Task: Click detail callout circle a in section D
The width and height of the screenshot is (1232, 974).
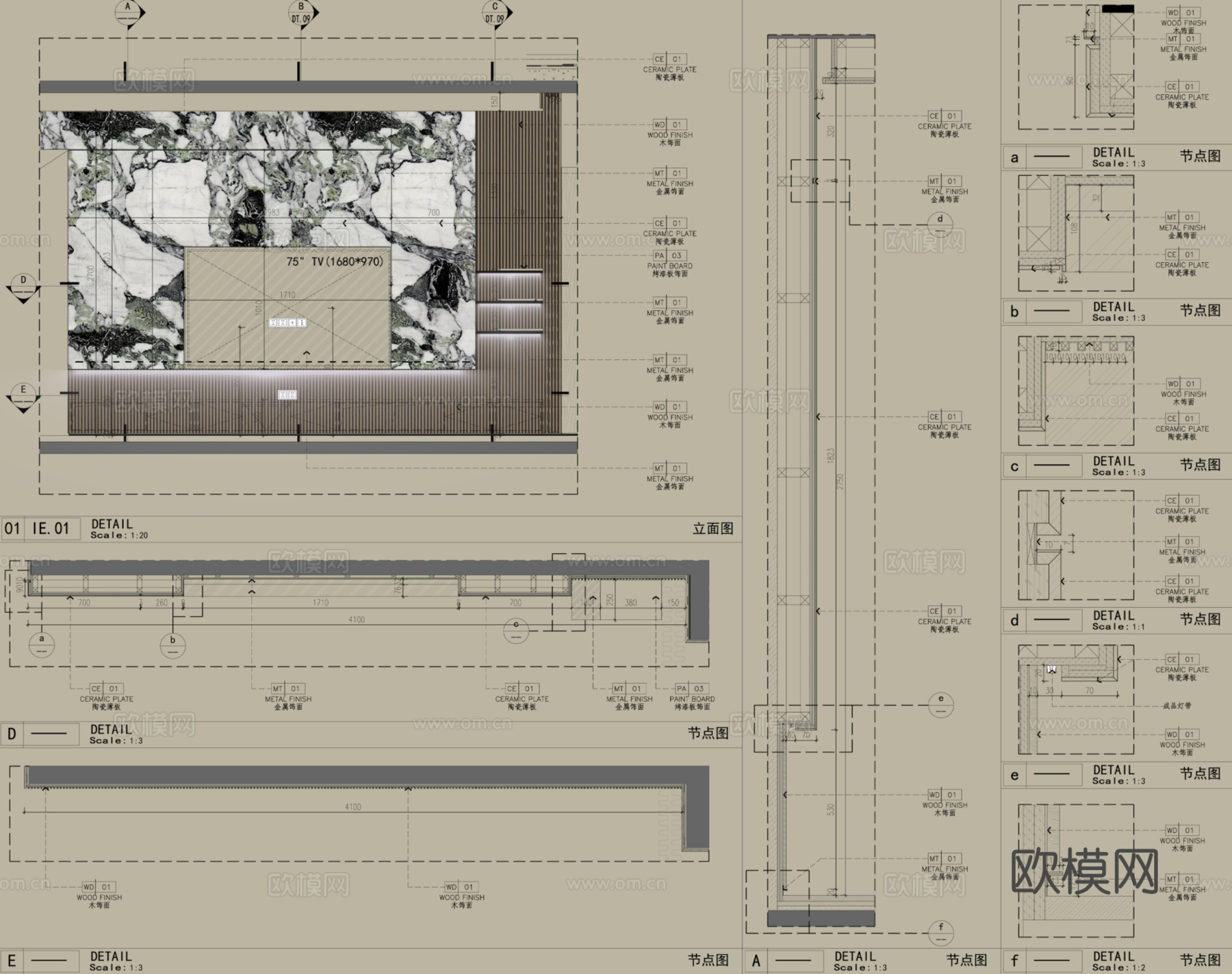Action: coord(42,644)
